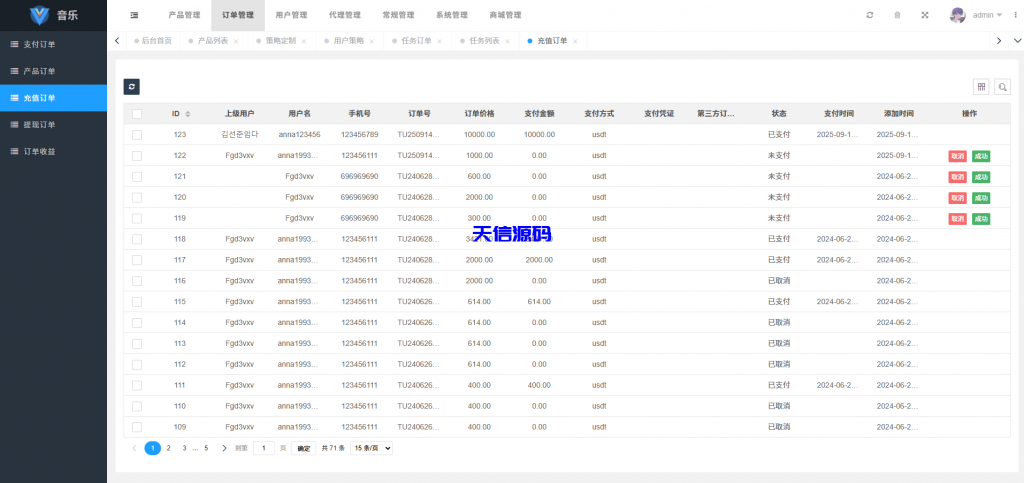This screenshot has width=1024, height=483.
Task: Check the row checkbox for ID 115
Action: coord(136,302)
